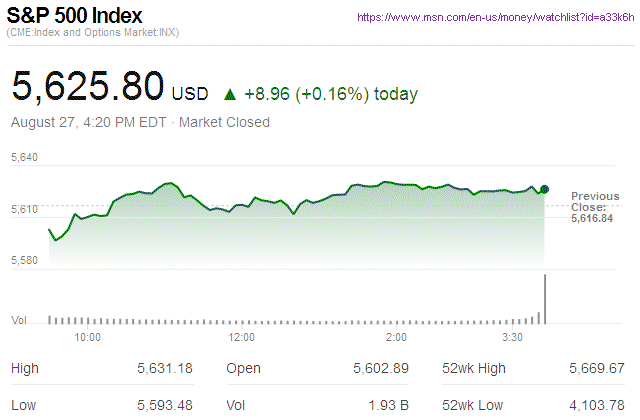This screenshot has height=420, width=640.
Task: Click the Market Closed status text
Action: point(224,123)
